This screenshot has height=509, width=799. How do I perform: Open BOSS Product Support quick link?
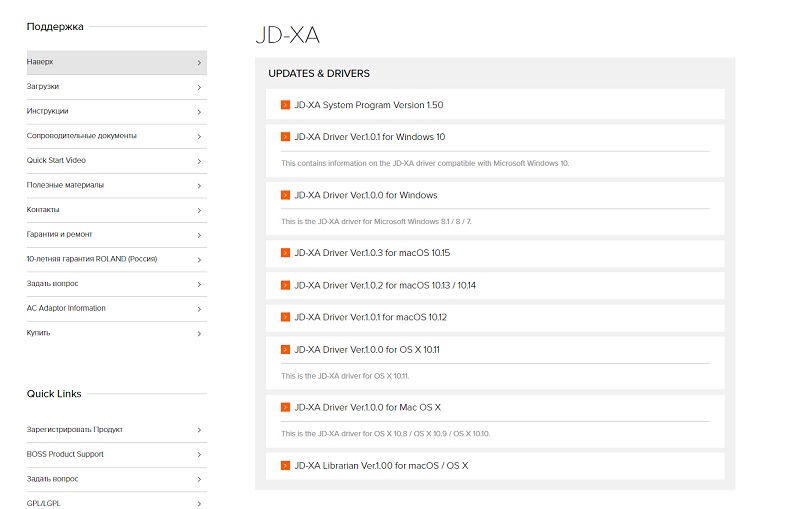click(117, 454)
